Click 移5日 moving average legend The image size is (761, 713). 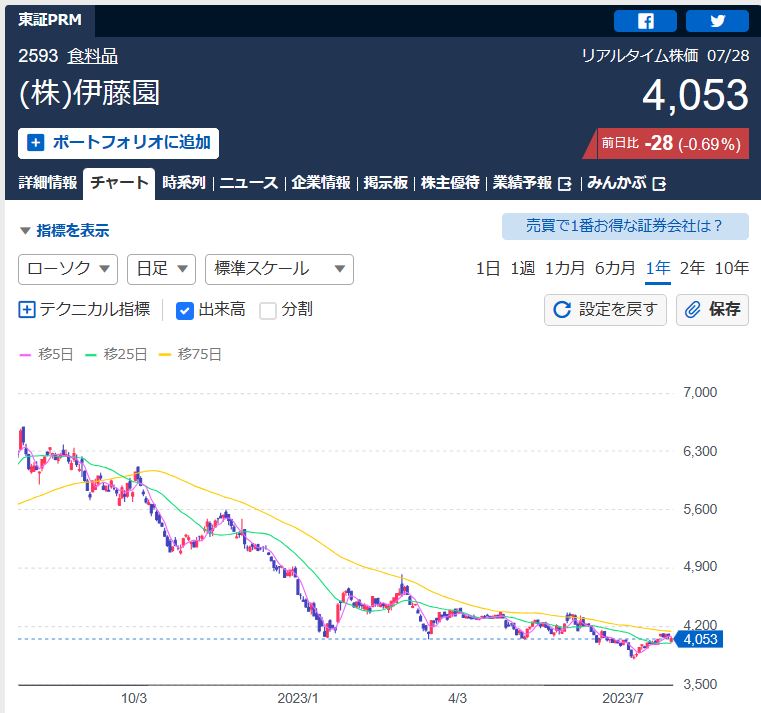point(46,355)
